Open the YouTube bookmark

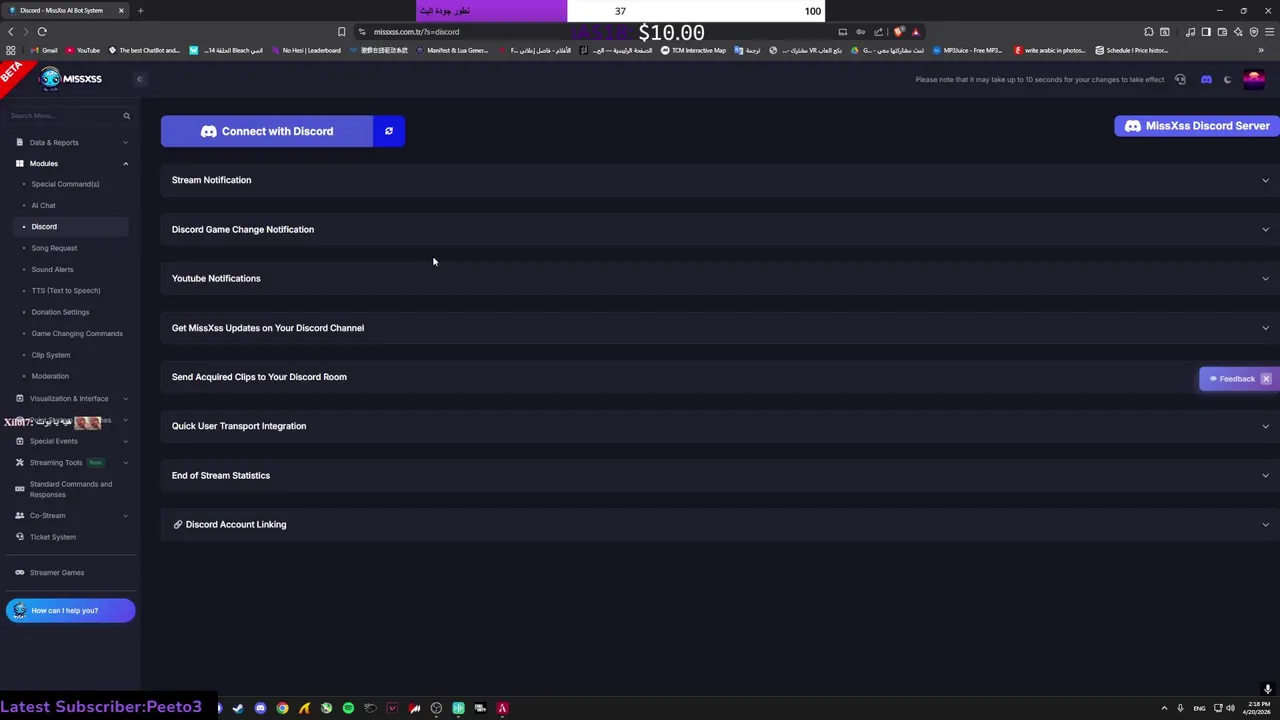83,50
